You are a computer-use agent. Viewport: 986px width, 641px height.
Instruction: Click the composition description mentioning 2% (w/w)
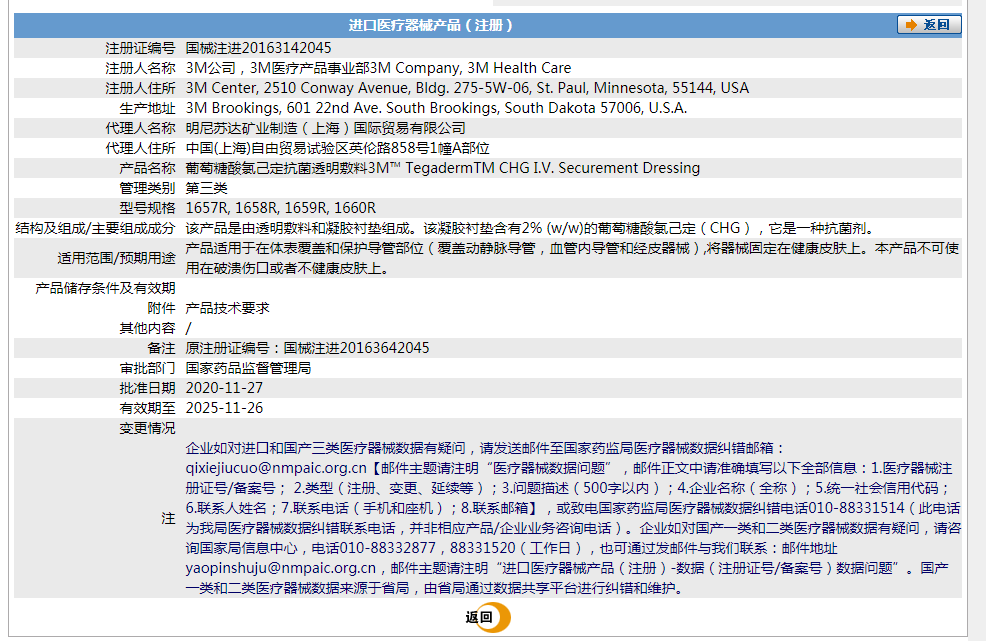(529, 228)
